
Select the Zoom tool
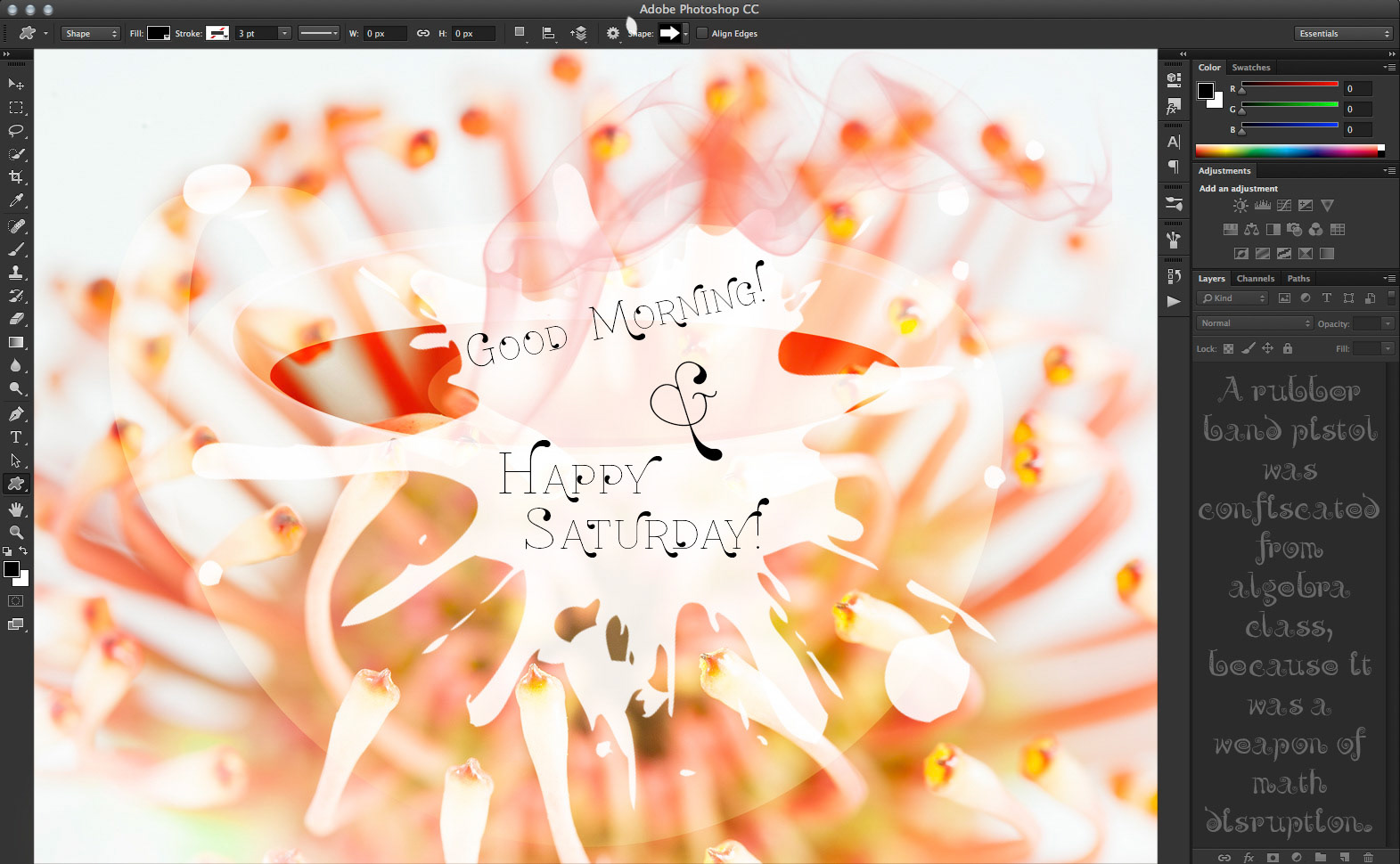point(16,533)
